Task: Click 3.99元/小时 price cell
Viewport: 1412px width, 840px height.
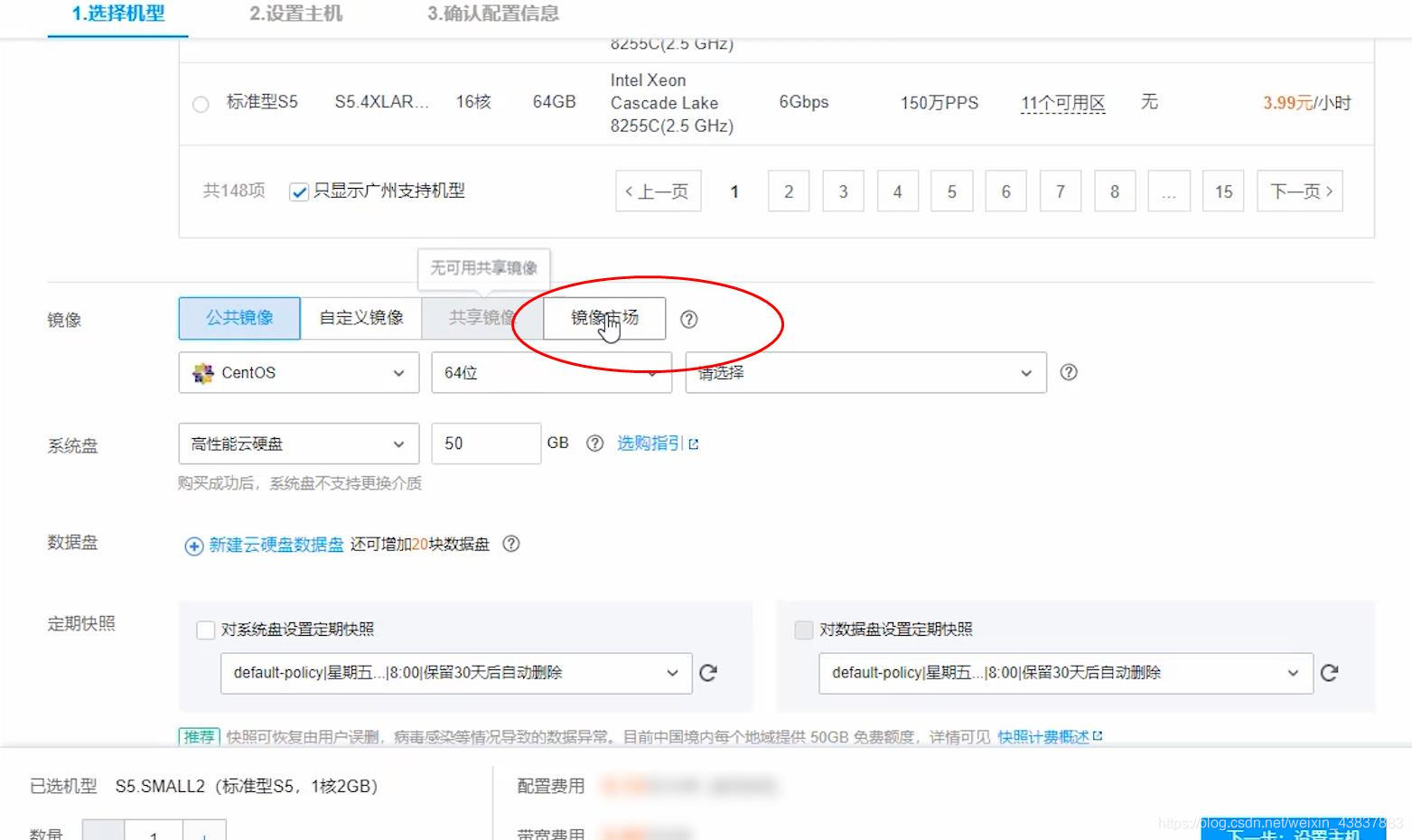Action: 1306,103
